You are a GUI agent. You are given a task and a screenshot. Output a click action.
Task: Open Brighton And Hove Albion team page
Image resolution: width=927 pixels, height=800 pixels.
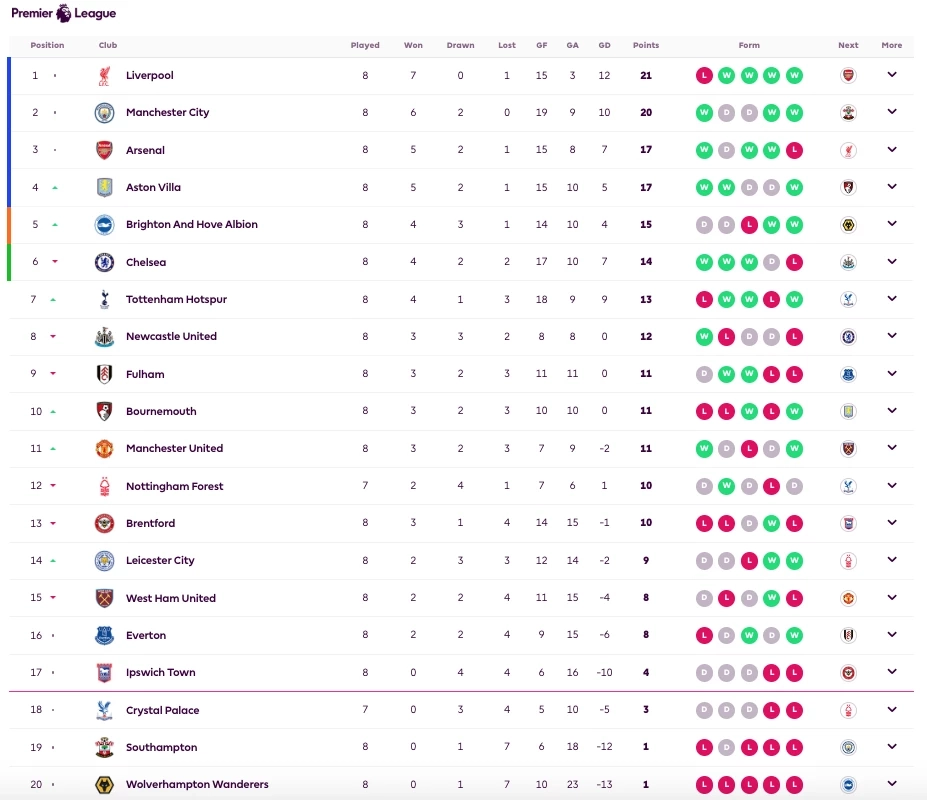coord(191,225)
